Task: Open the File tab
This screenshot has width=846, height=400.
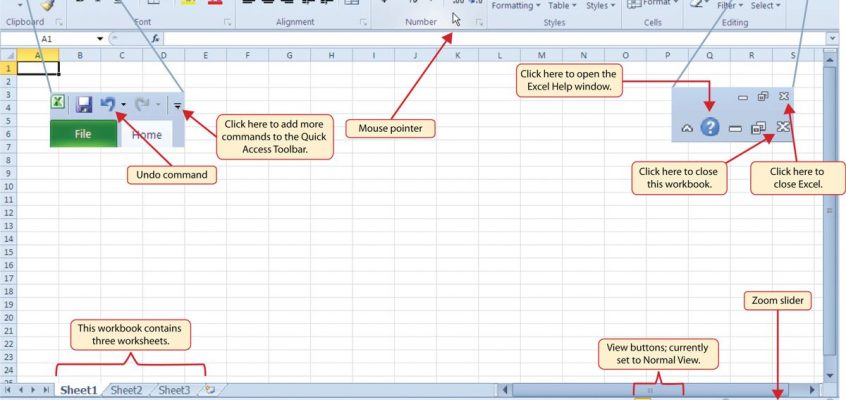Action: coord(83,134)
